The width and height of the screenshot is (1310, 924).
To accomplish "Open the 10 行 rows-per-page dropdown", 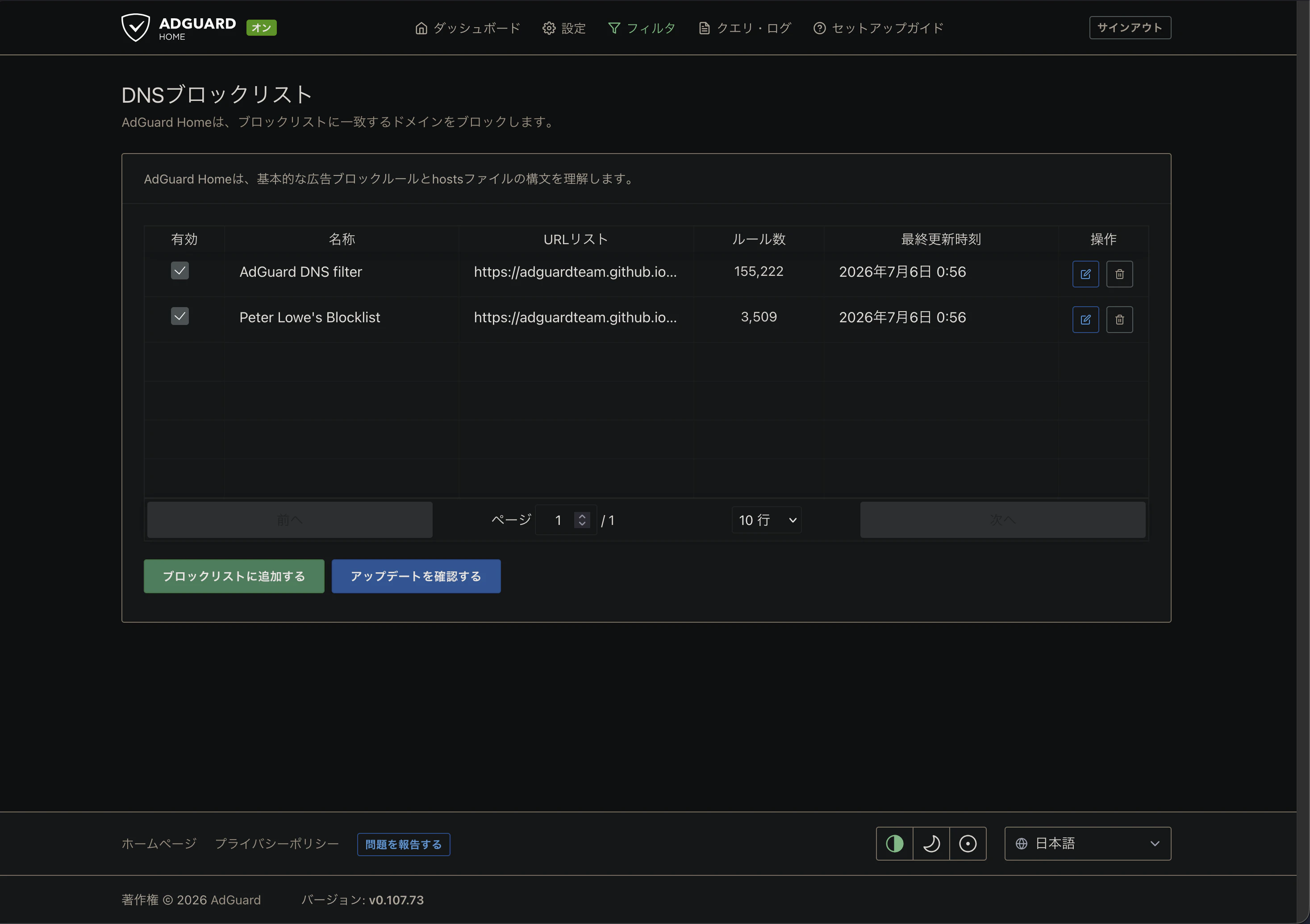I will coord(766,520).
